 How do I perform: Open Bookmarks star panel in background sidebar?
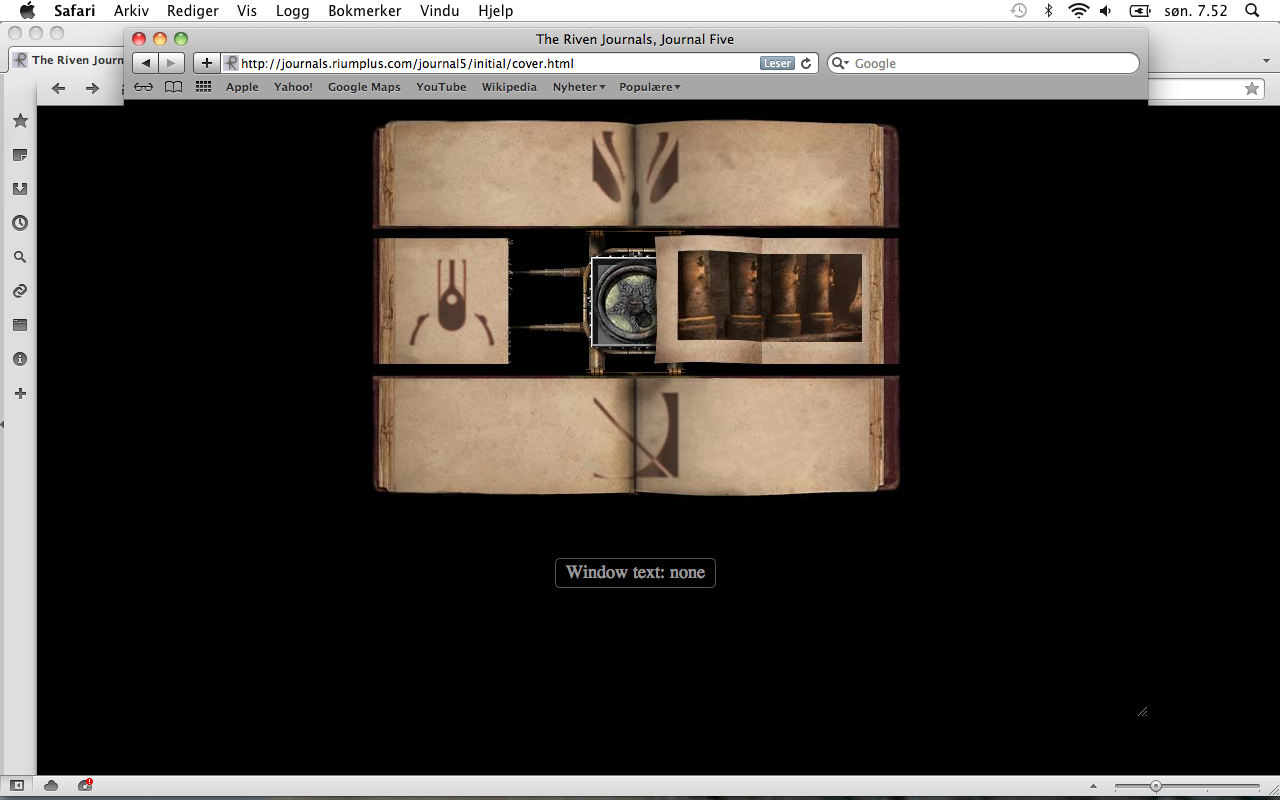20,121
